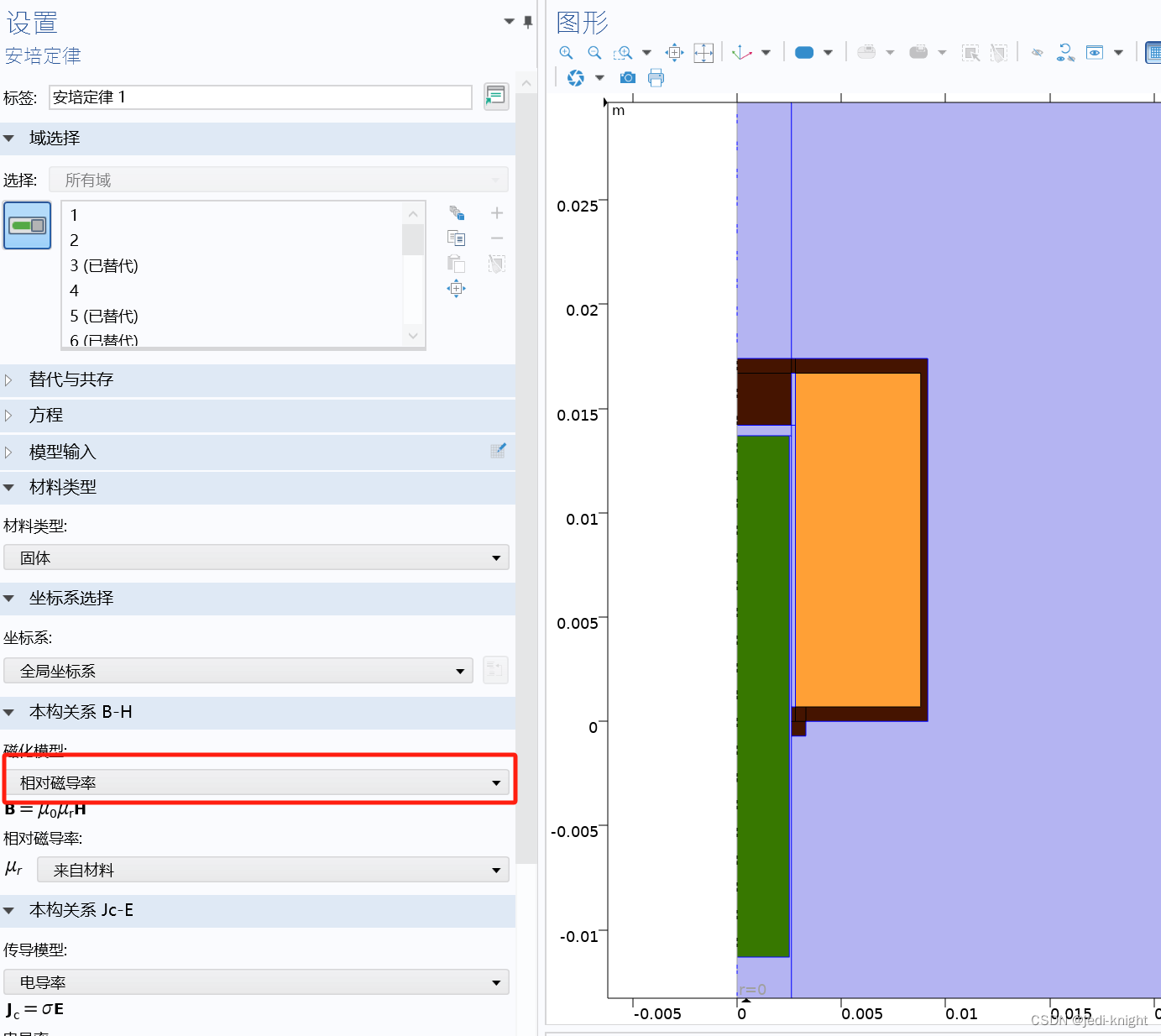Click the minus remove-from-selection icon
The height and width of the screenshot is (1036, 1161).
coord(497,238)
